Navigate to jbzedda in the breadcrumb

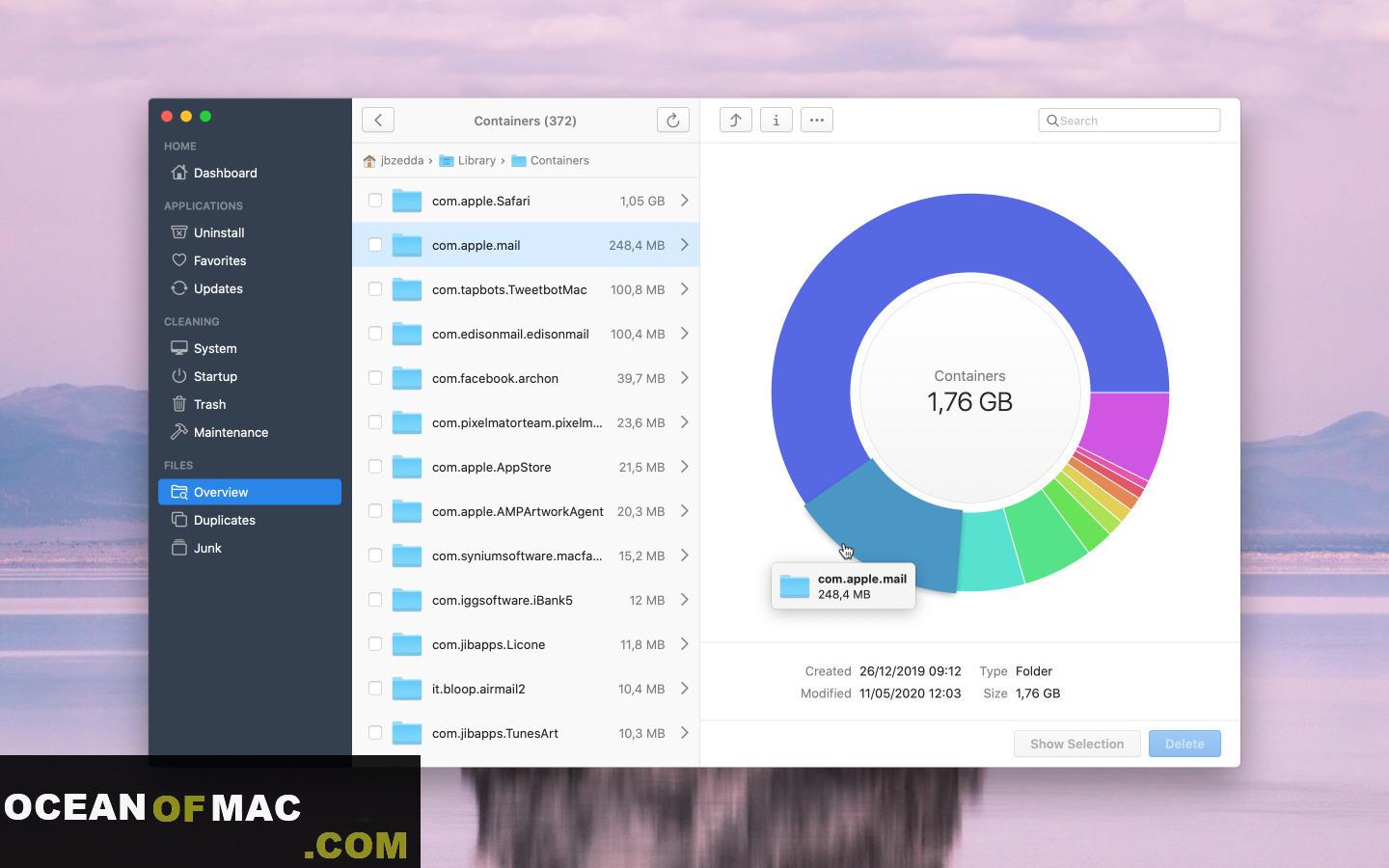[x=402, y=161]
